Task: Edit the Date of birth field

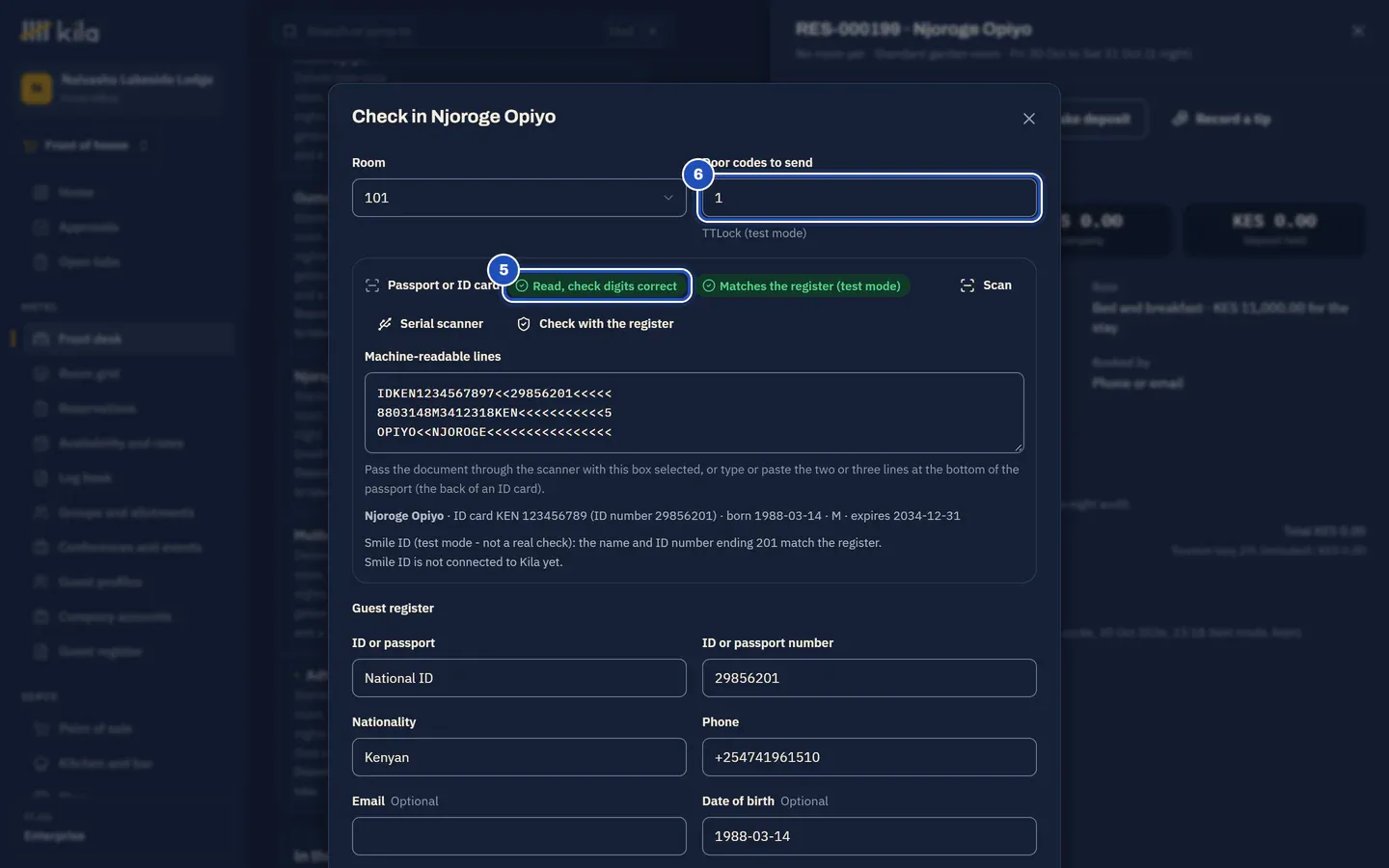Action: [869, 836]
